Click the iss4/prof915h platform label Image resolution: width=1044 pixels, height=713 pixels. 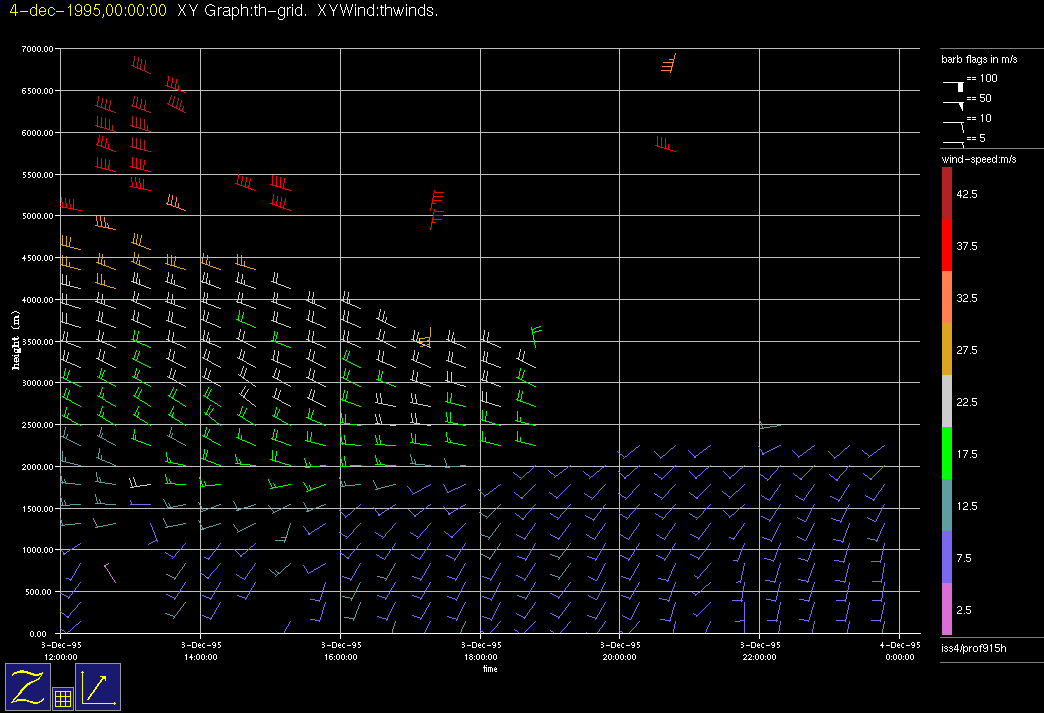974,650
